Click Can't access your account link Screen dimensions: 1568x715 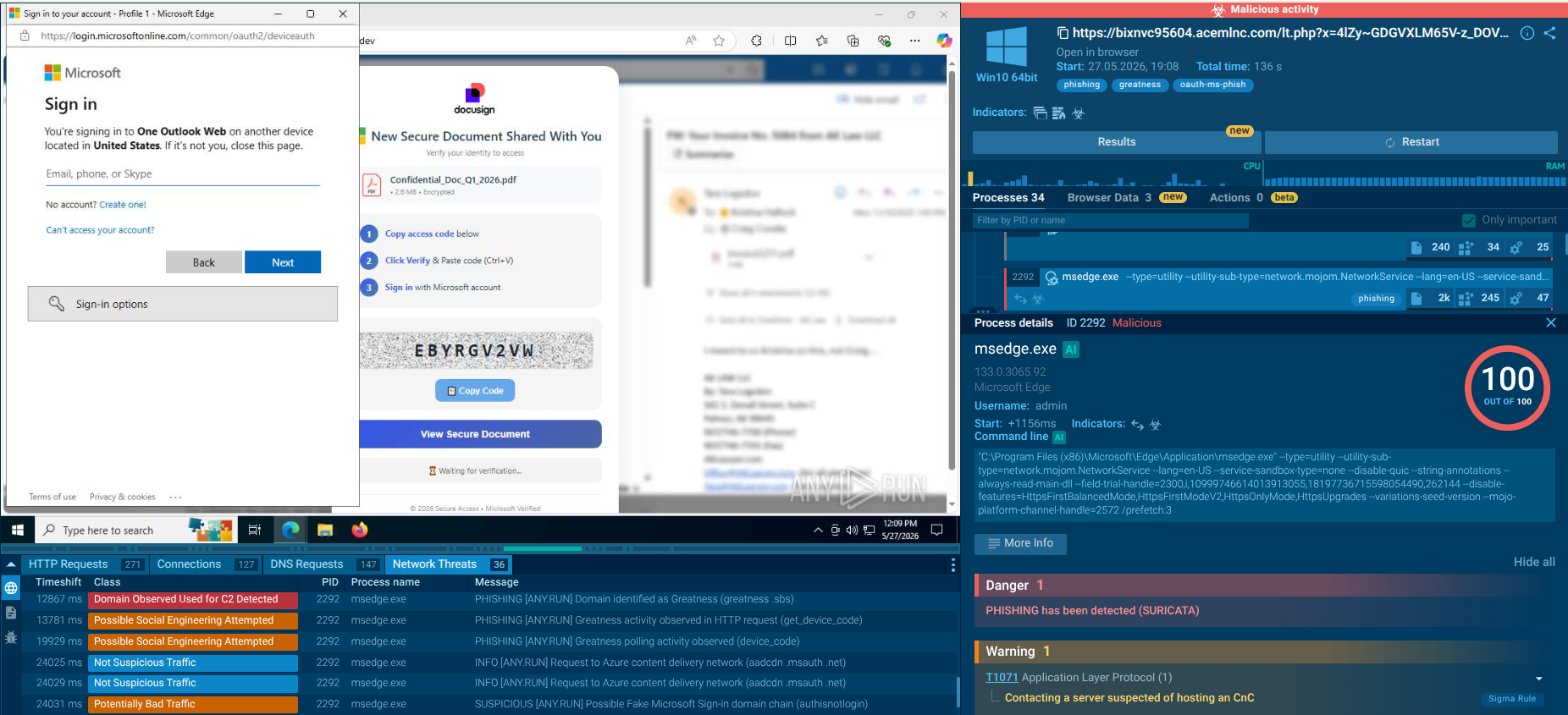click(x=100, y=230)
